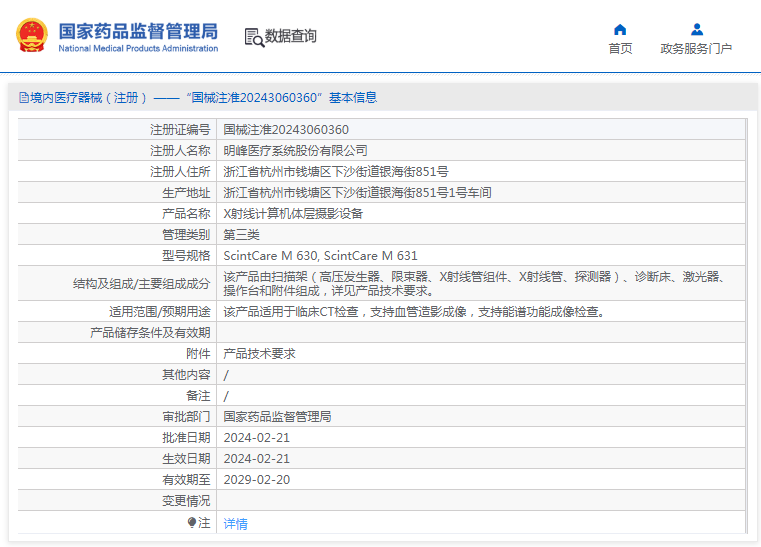
Task: Click the expiry date 2029-02-20
Action: [257, 480]
